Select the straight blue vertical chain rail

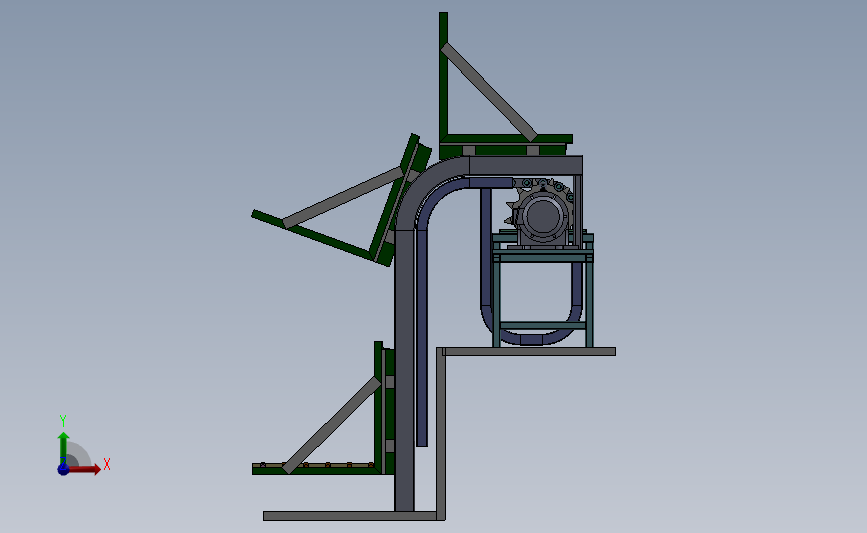tap(421, 337)
